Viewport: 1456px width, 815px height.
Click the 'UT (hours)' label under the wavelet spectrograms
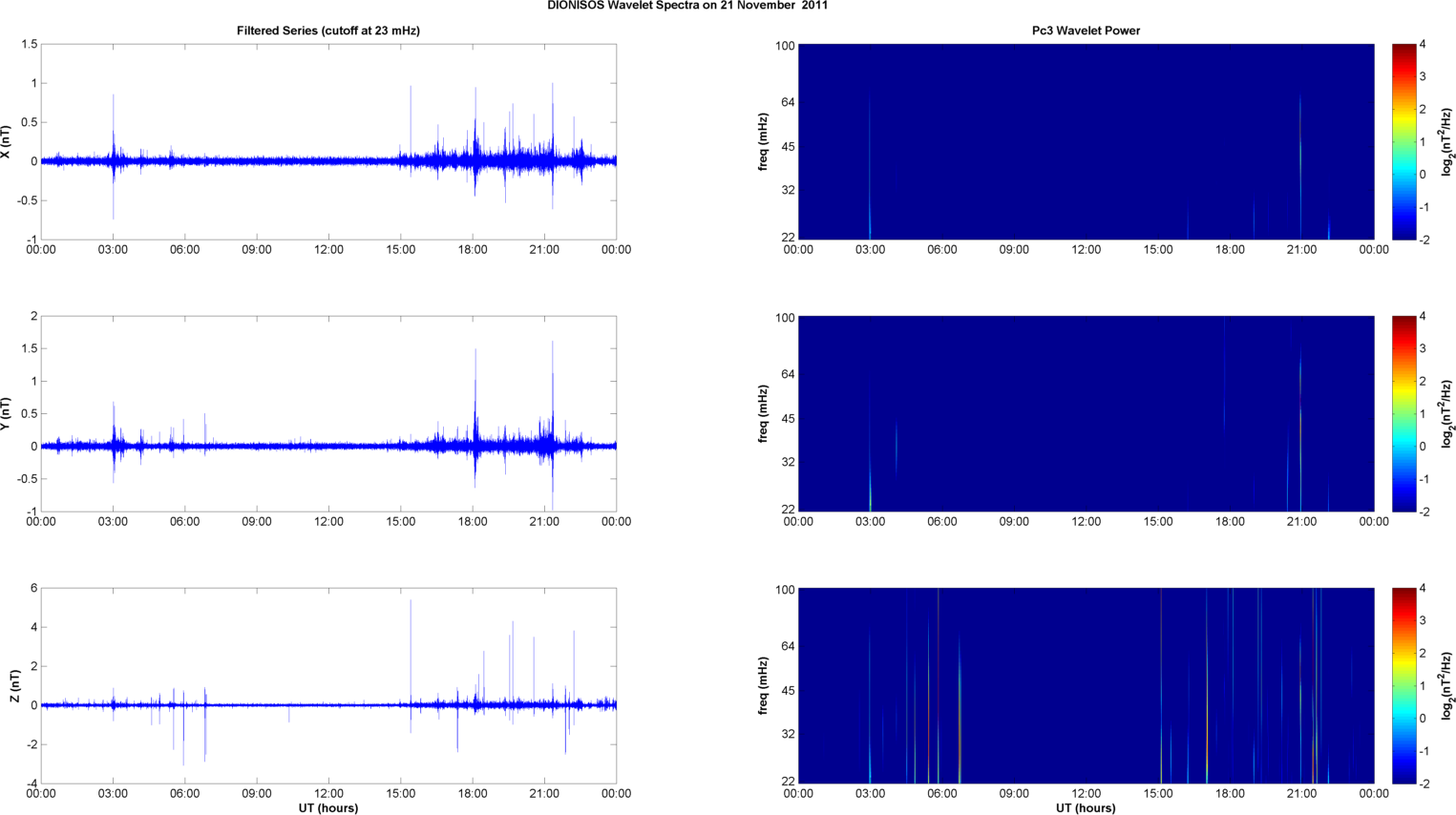point(1086,808)
